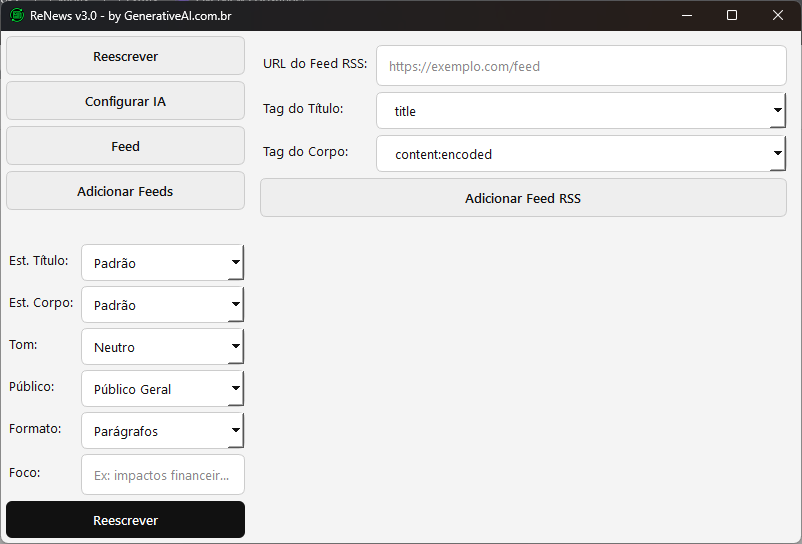Click the Foco text input field
Viewport: 802px width, 544px height.
click(x=162, y=474)
